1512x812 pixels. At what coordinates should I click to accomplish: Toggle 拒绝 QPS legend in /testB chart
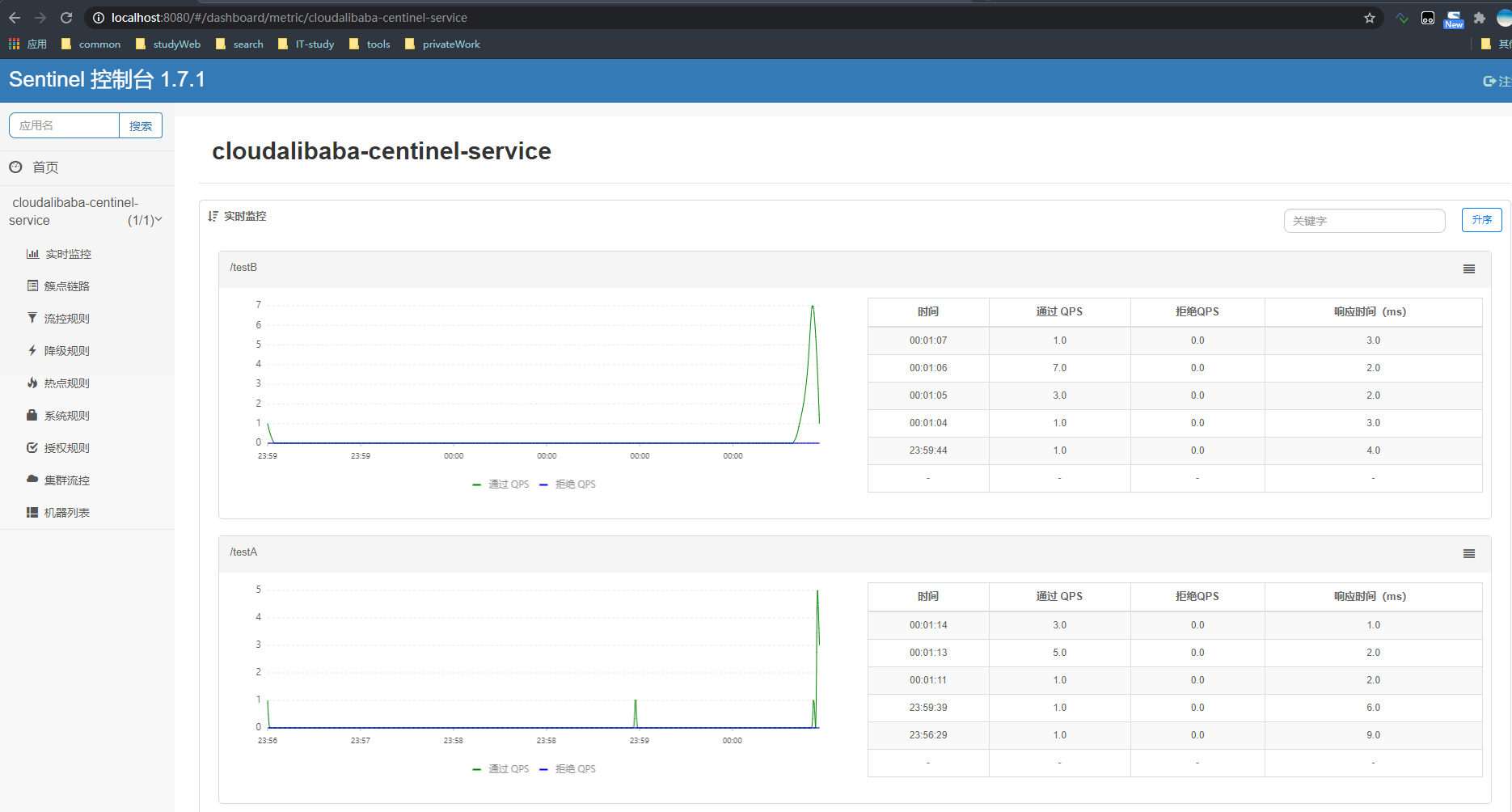[x=568, y=484]
